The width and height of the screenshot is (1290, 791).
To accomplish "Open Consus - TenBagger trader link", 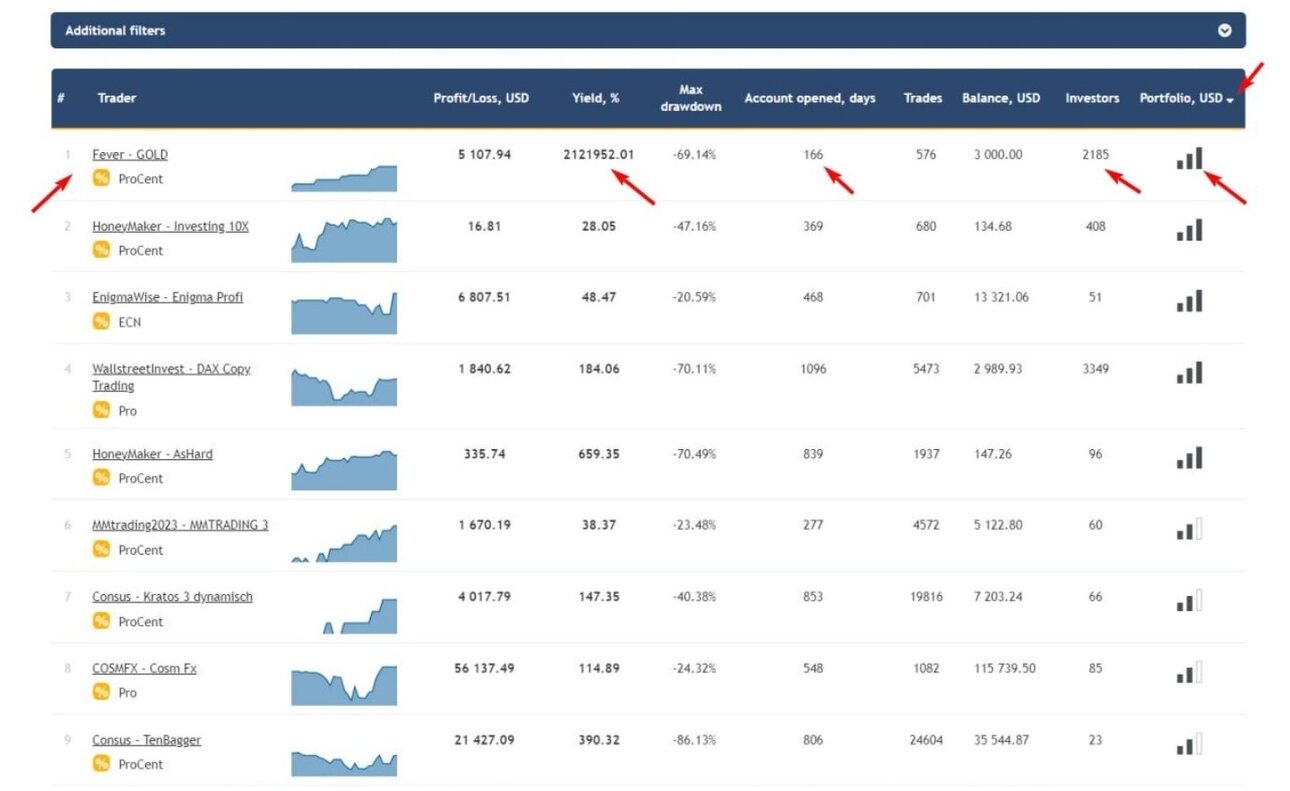I will [146, 740].
